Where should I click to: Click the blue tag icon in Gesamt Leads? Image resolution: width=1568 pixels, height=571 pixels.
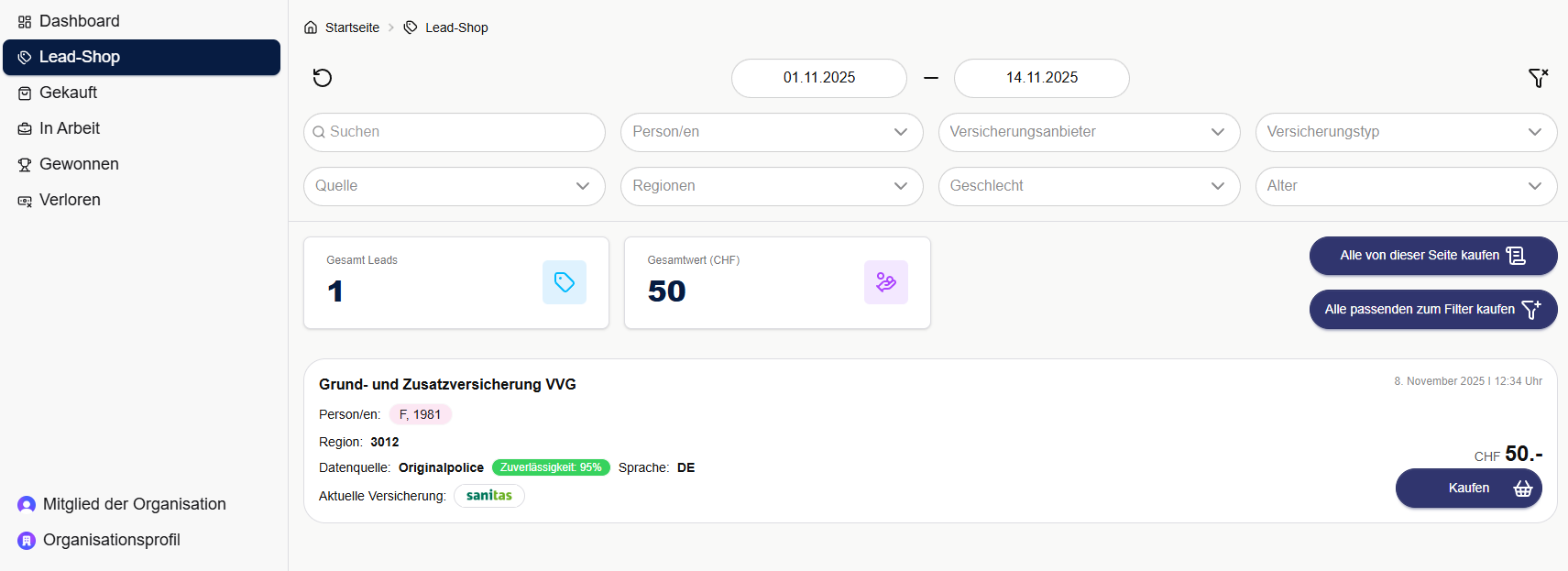(x=565, y=282)
